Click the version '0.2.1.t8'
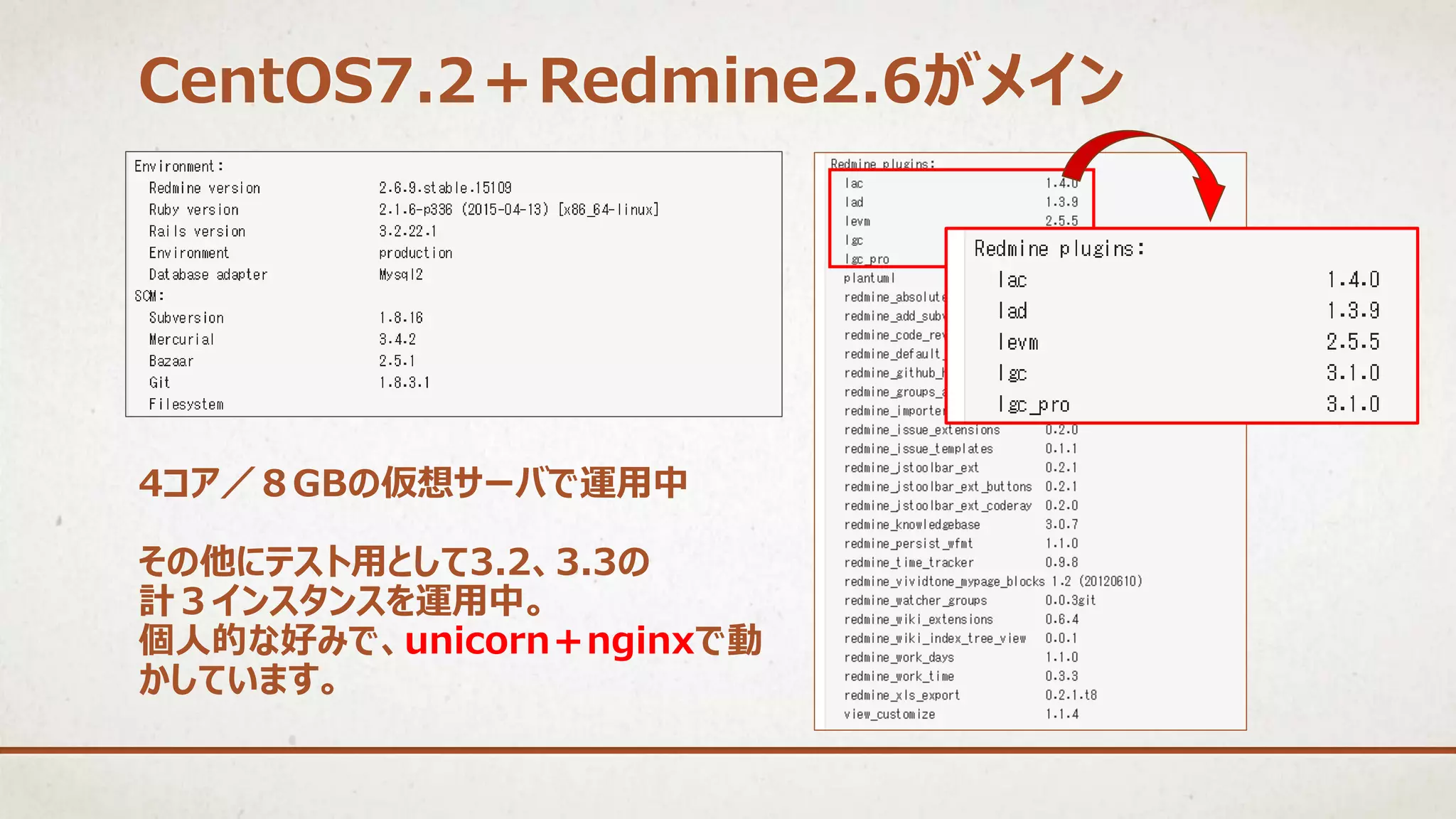This screenshot has height=819, width=1456. pos(1071,695)
